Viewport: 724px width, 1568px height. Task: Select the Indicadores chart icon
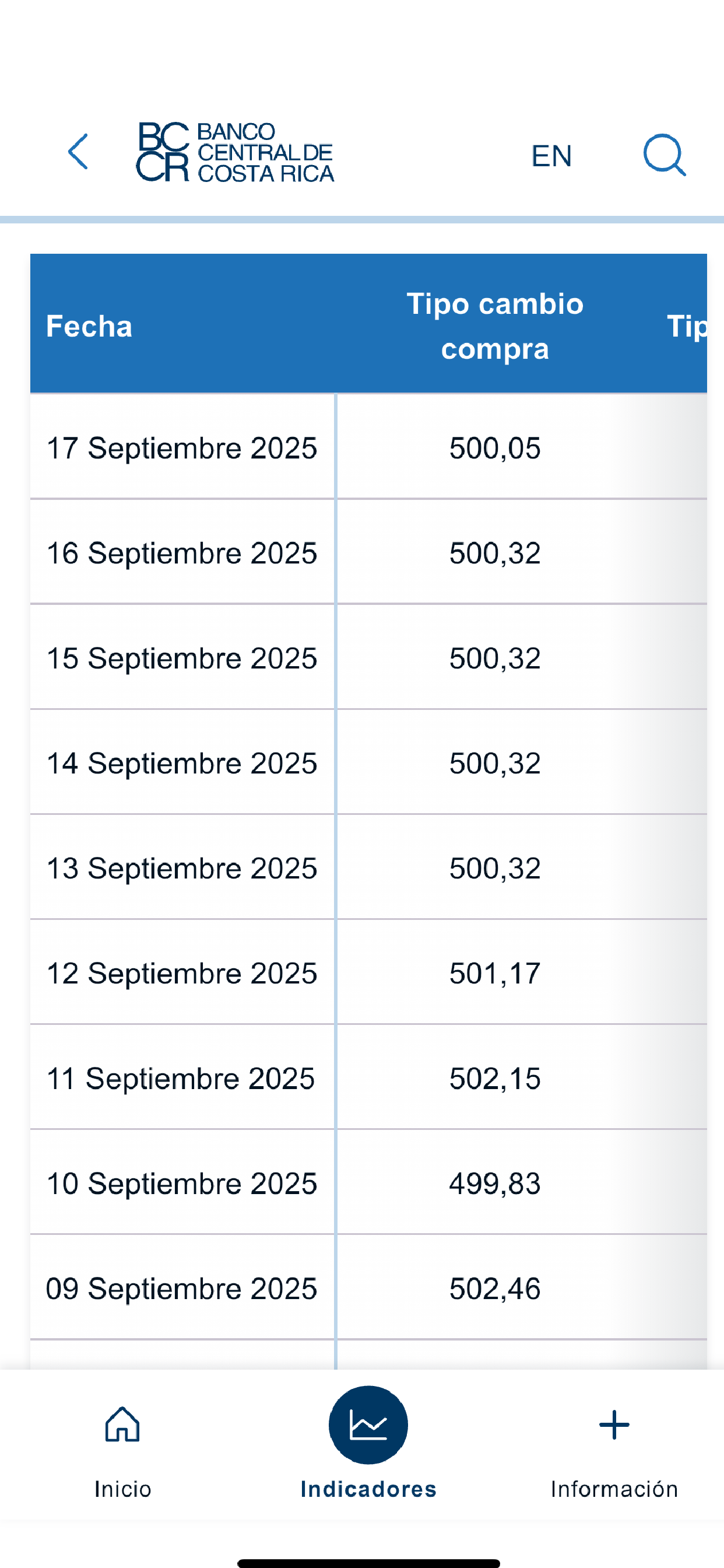tap(368, 1425)
